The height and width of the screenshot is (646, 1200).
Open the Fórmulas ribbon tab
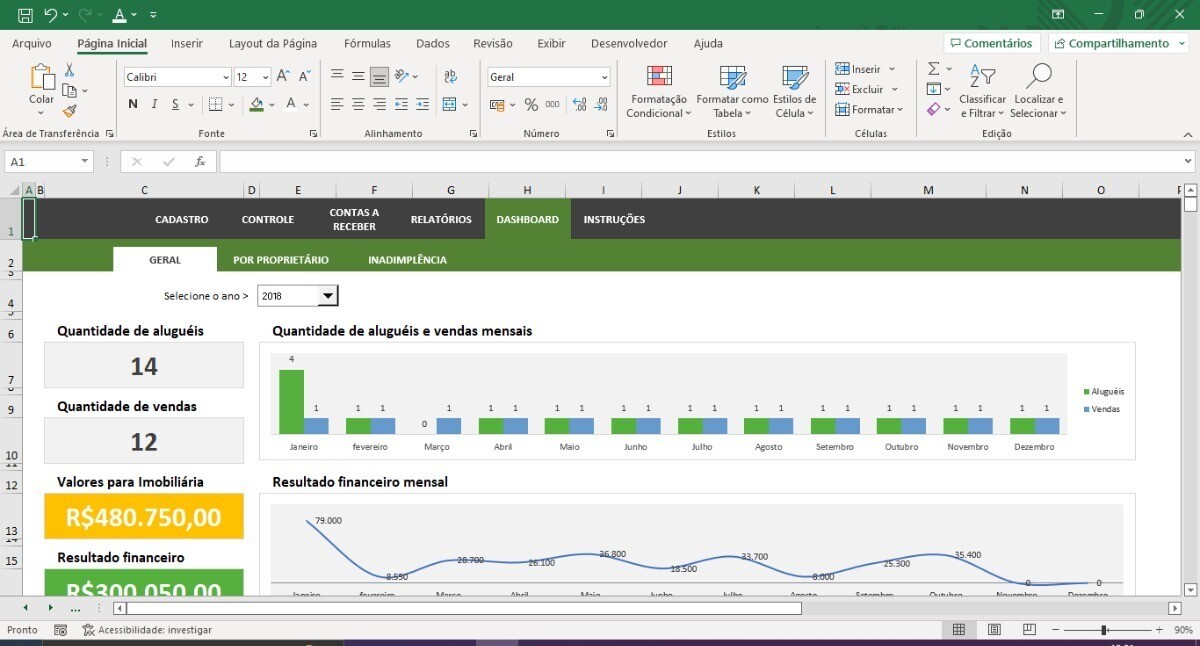pyautogui.click(x=367, y=44)
